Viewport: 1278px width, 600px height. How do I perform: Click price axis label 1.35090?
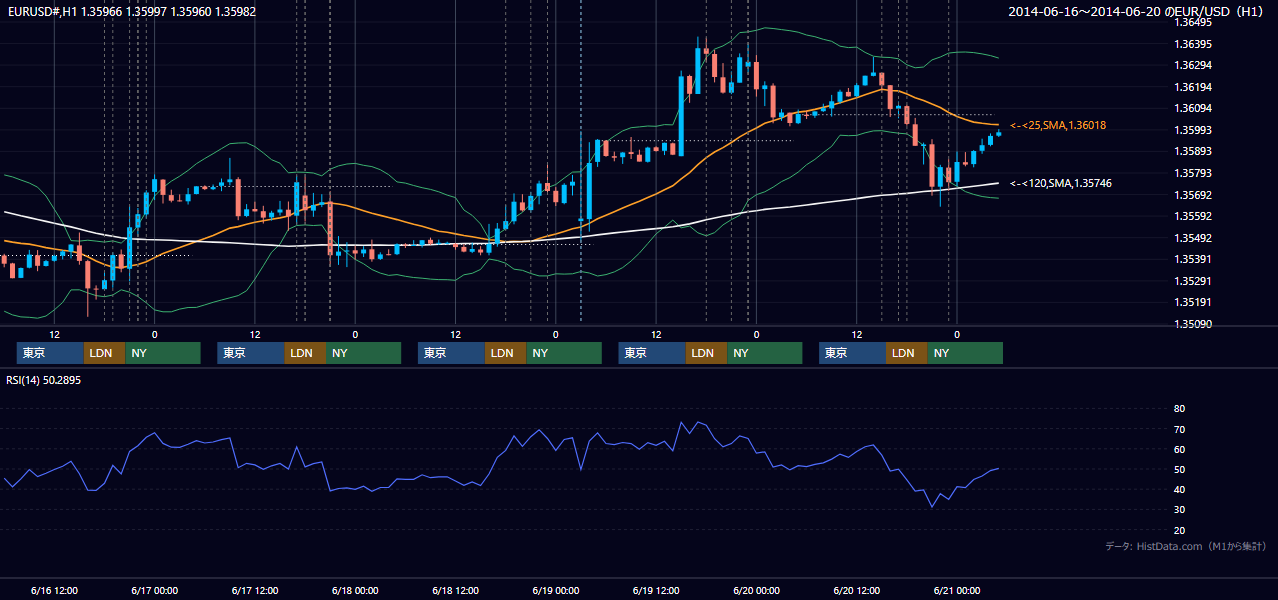(1192, 324)
